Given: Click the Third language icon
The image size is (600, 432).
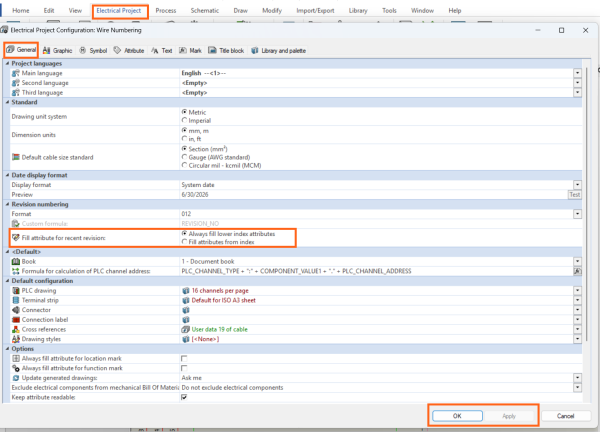Looking at the screenshot, I should (16, 93).
